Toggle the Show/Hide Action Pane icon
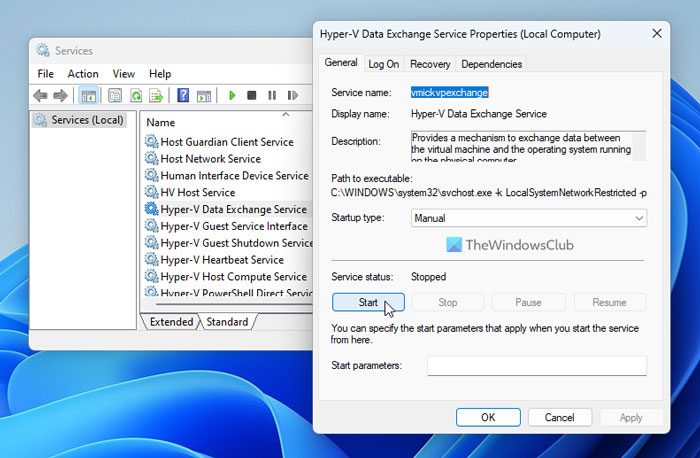 [204, 96]
